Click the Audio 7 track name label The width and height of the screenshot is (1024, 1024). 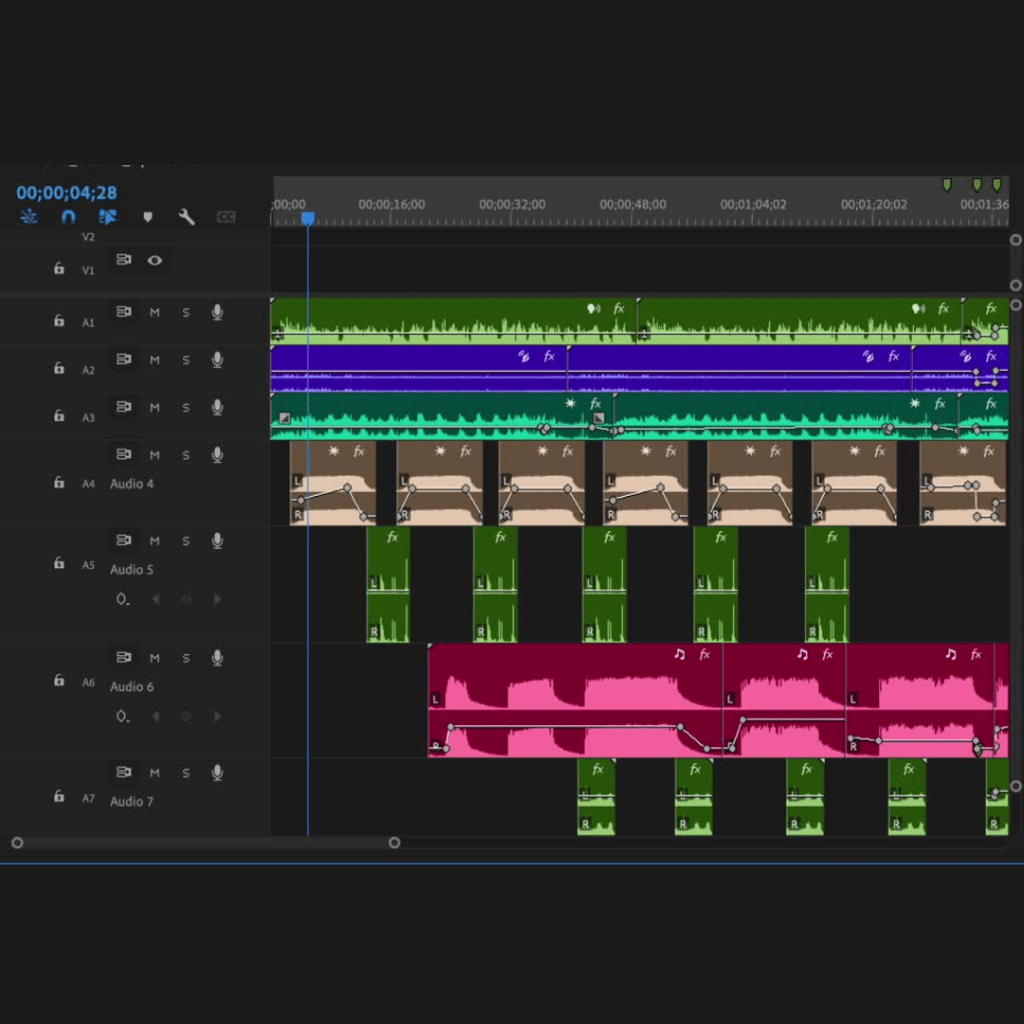[x=132, y=802]
